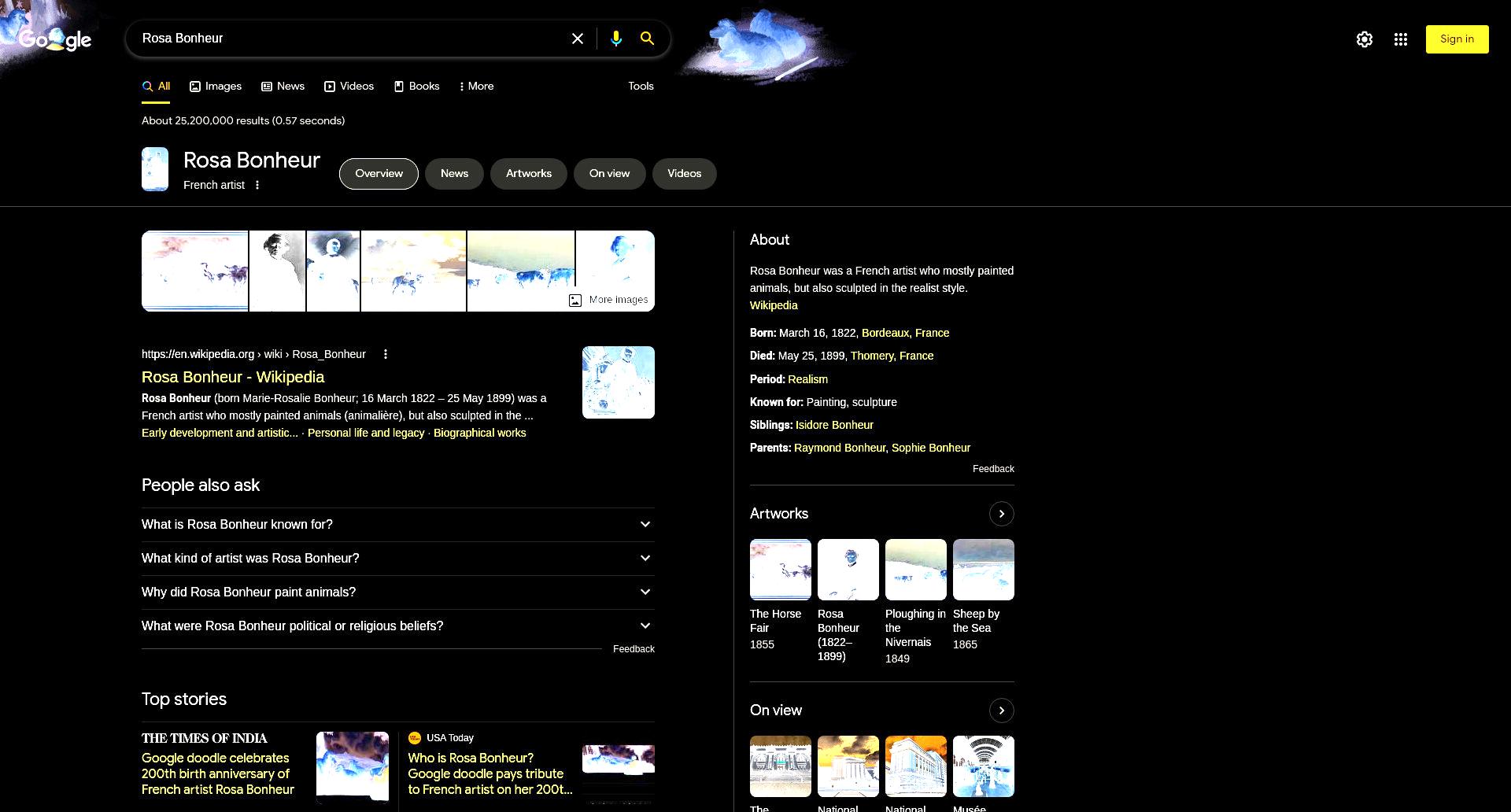Start voice search with the microphone icon
Viewport: 1511px width, 812px height.
(616, 39)
